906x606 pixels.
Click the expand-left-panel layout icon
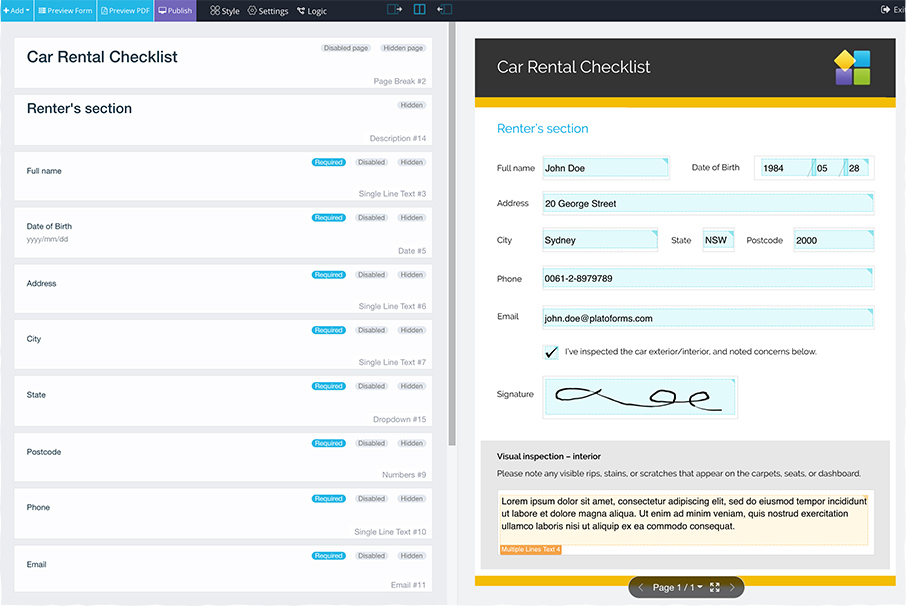pos(394,10)
